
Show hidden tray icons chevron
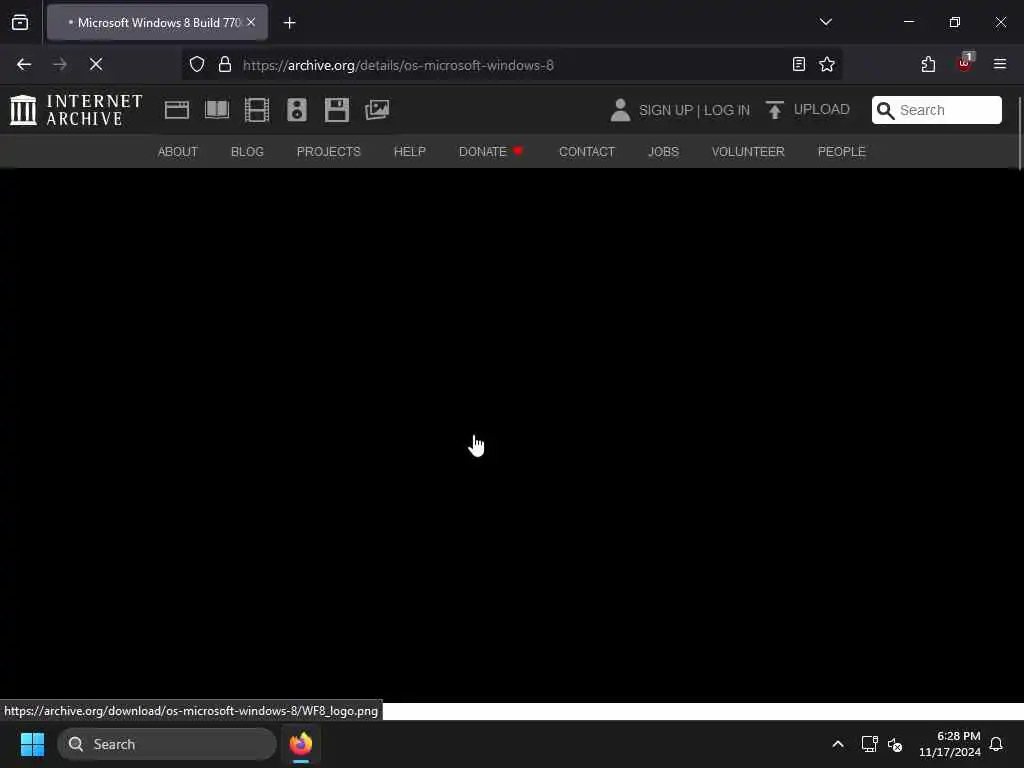(837, 744)
